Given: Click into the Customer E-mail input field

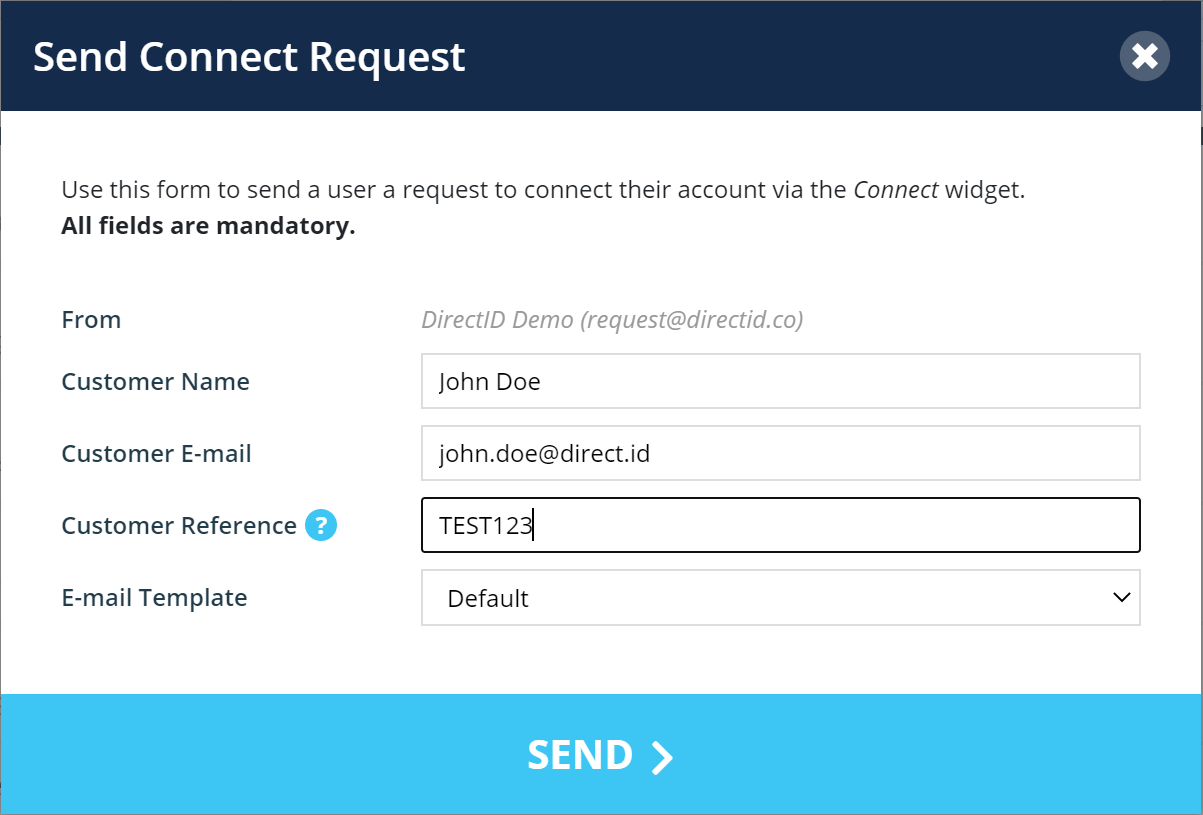Looking at the screenshot, I should [x=781, y=453].
